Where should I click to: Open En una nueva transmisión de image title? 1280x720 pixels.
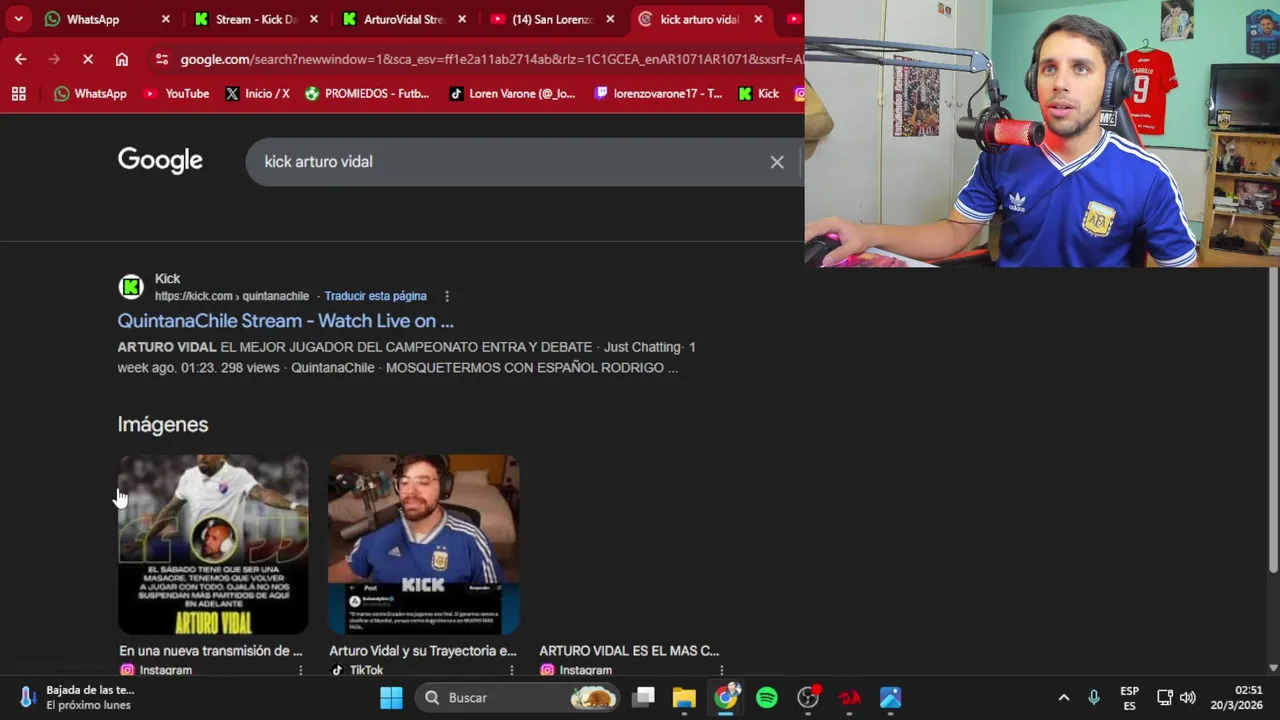(210, 651)
